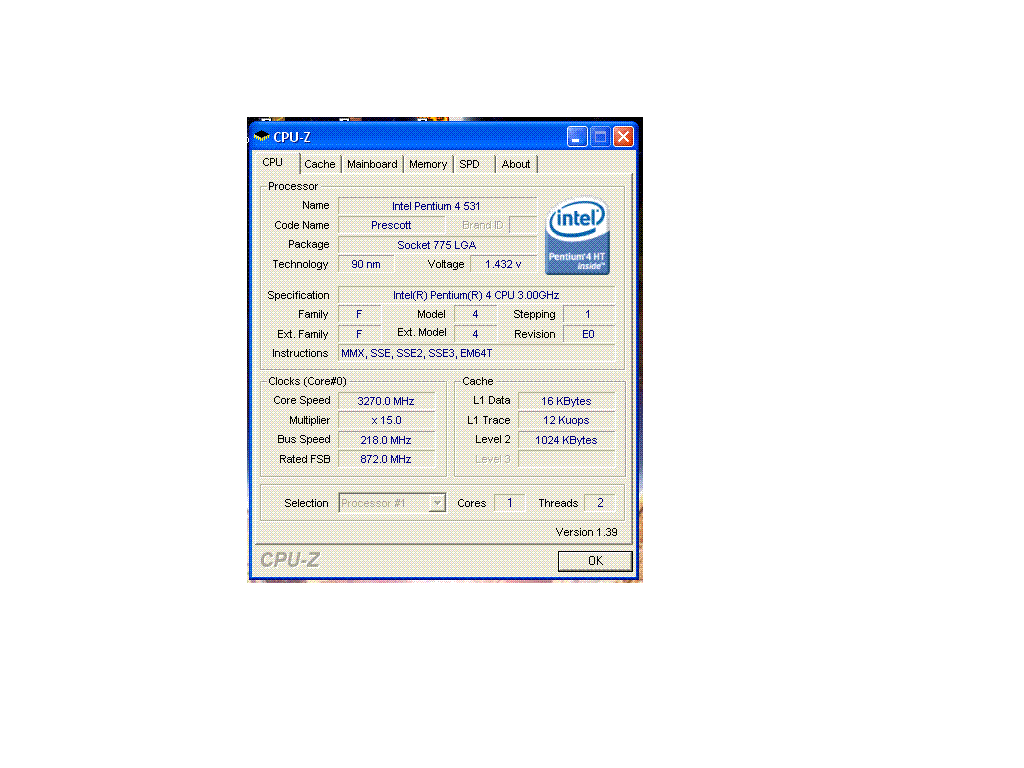
Task: Click the Revision value E0
Action: pyautogui.click(x=588, y=334)
